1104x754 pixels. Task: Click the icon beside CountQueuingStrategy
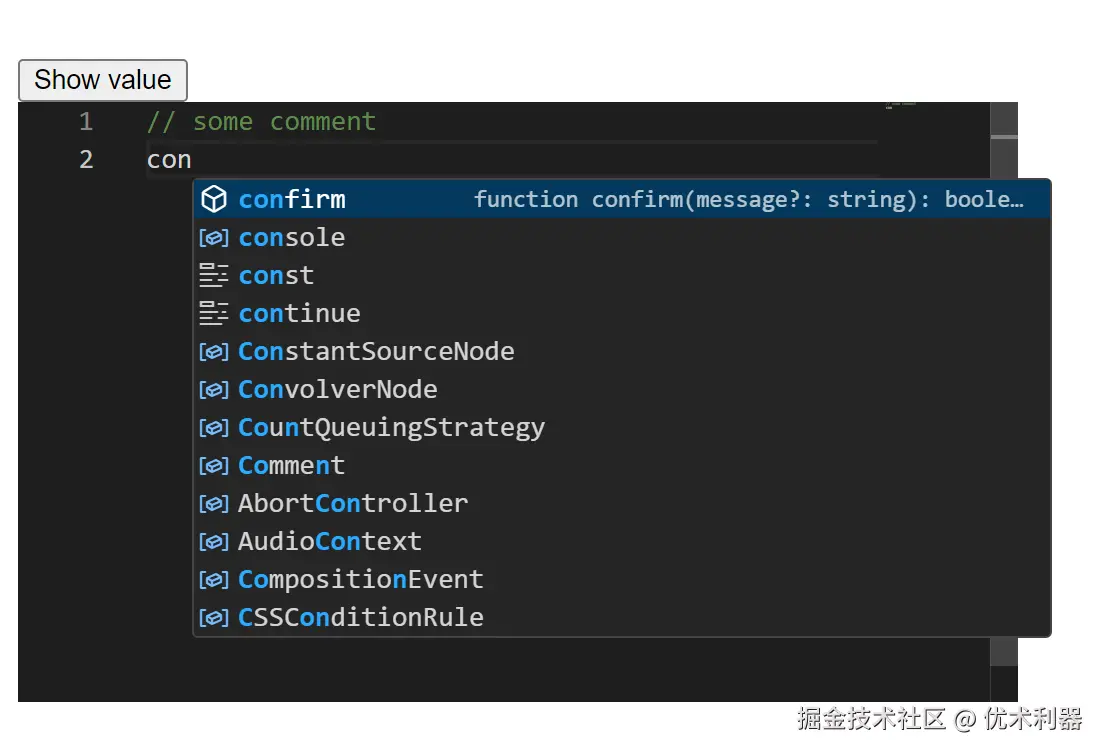pyautogui.click(x=213, y=428)
